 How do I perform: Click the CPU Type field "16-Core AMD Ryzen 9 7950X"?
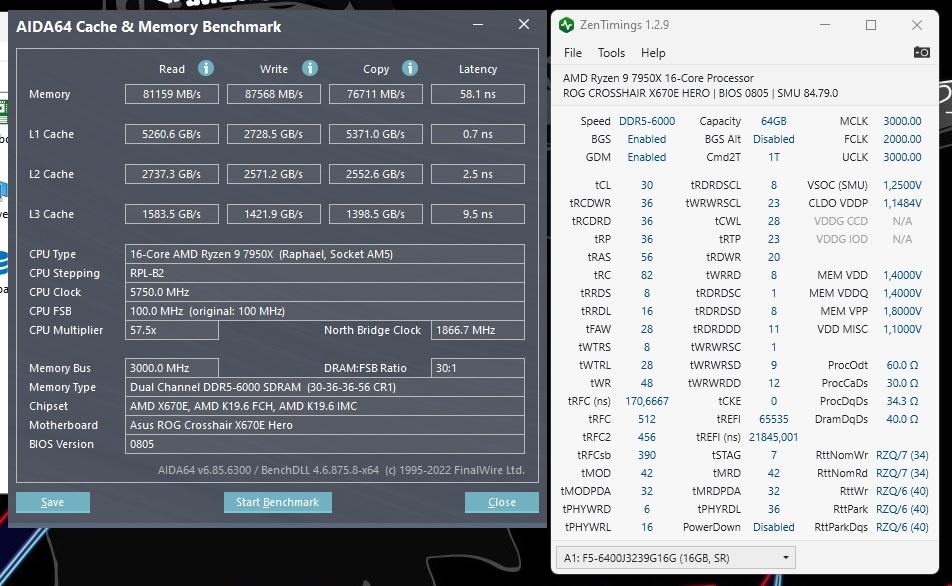pyautogui.click(x=325, y=254)
